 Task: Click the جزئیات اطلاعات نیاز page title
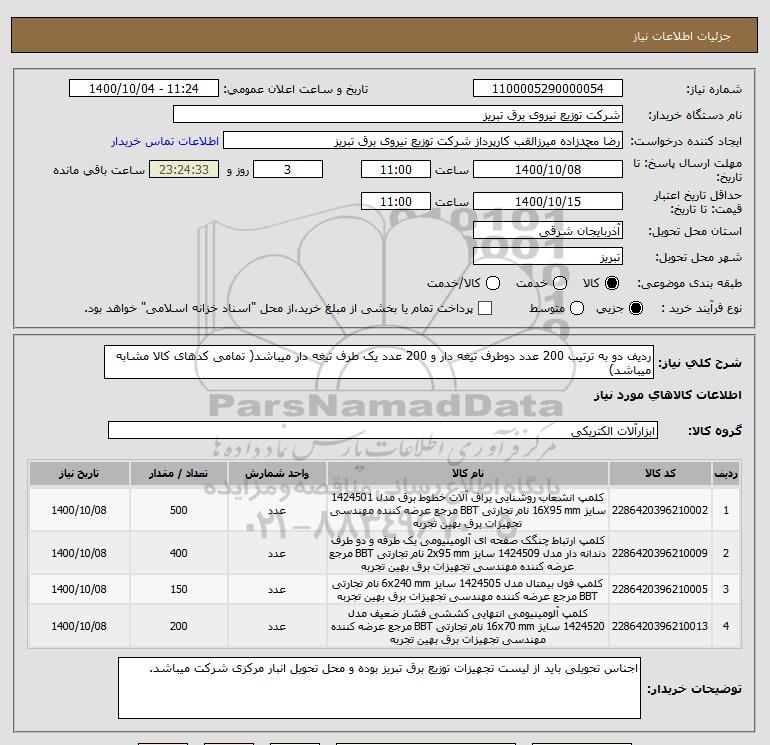682,36
